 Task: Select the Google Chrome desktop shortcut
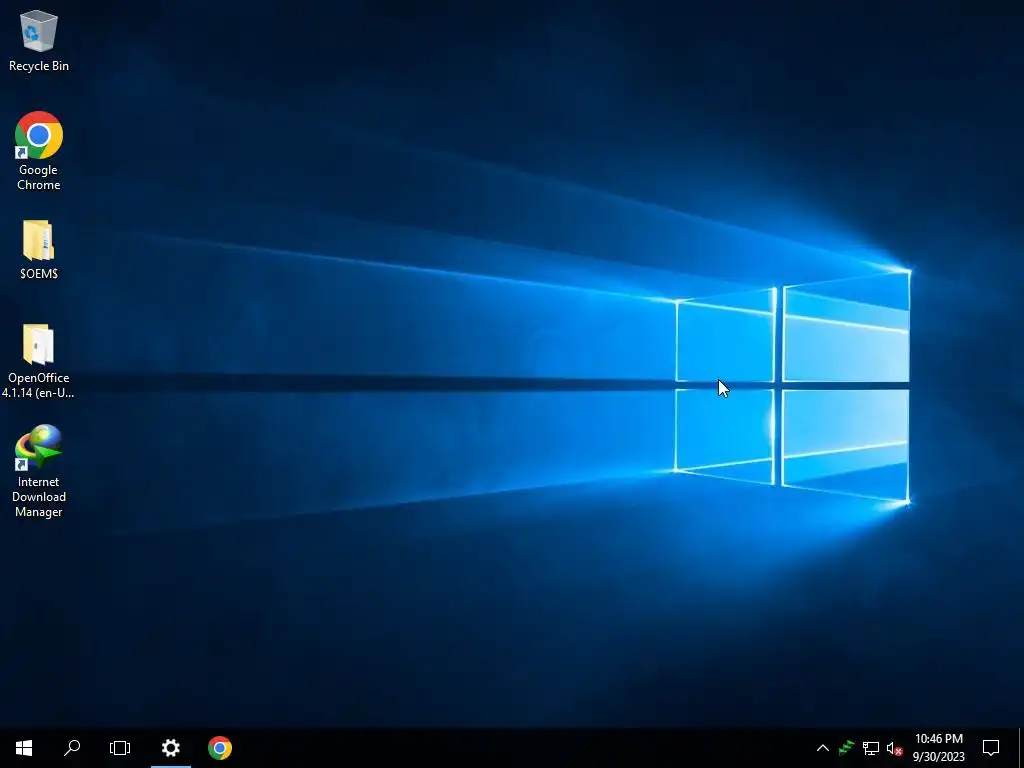click(x=39, y=151)
